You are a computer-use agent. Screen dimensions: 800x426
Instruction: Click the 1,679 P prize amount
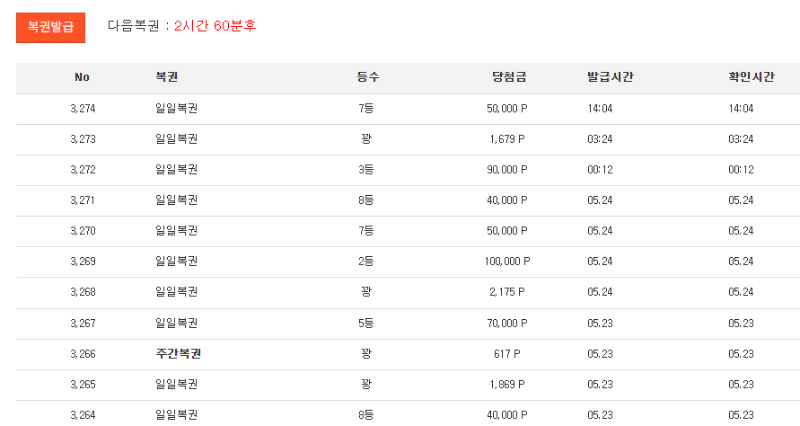tap(507, 139)
